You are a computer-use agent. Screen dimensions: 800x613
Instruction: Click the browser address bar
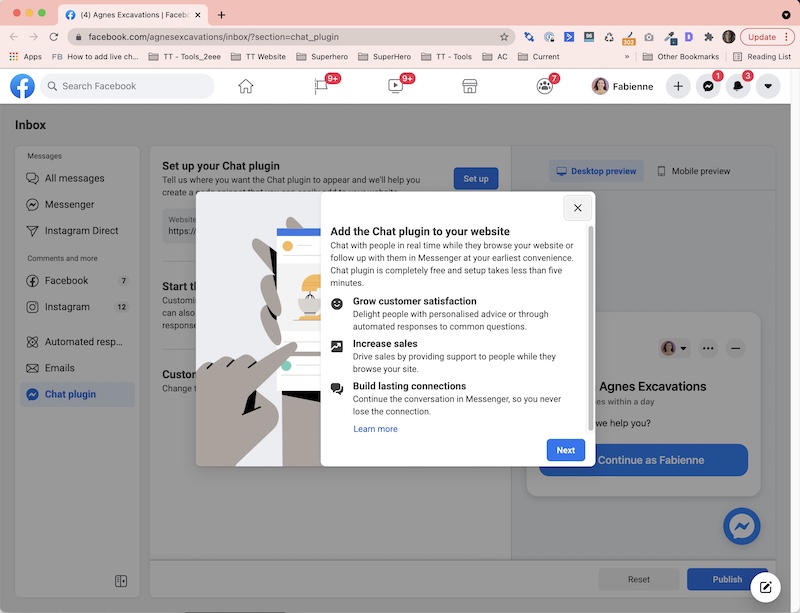coord(291,37)
